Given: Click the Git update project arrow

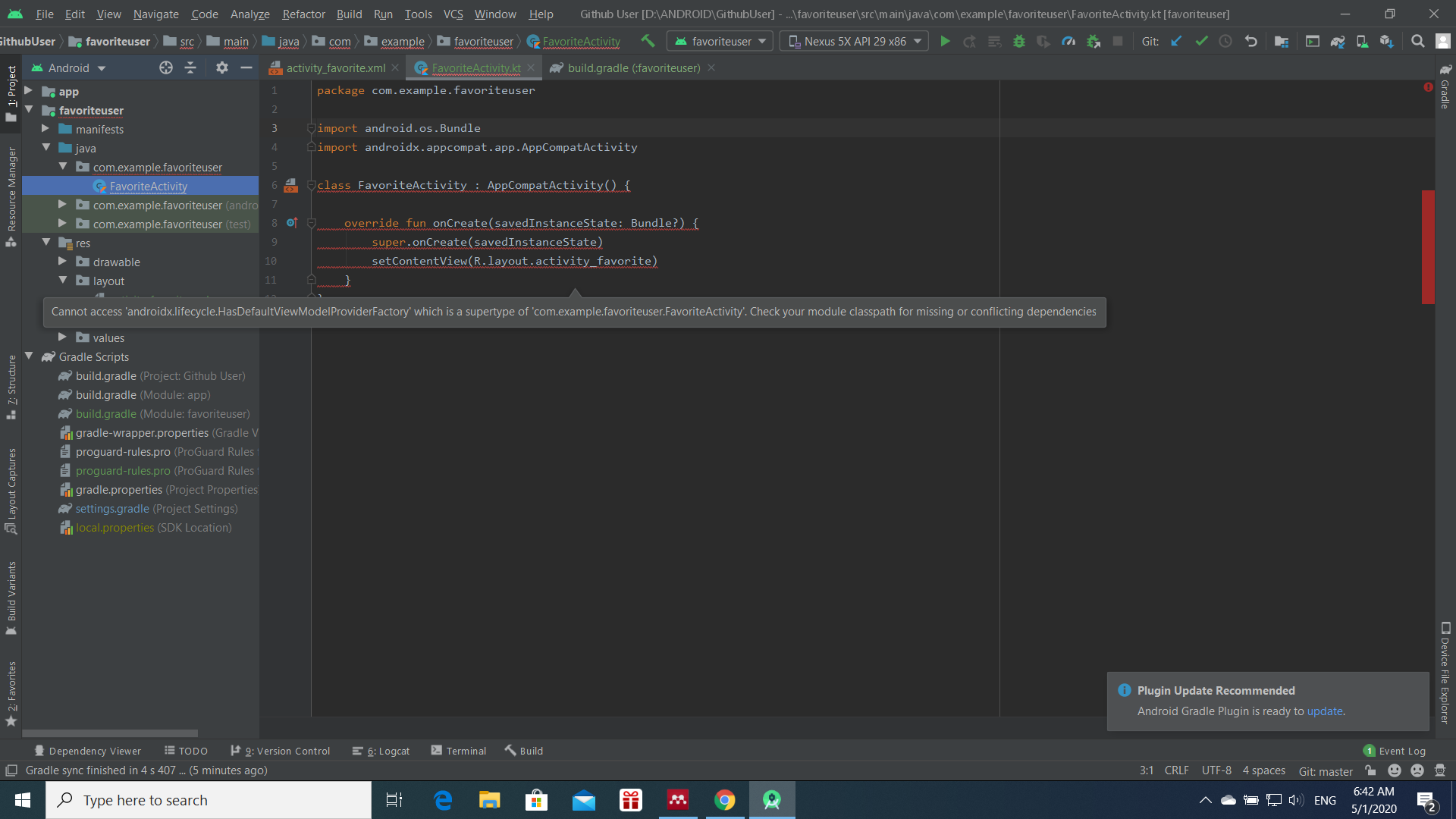Looking at the screenshot, I should pyautogui.click(x=1176, y=42).
